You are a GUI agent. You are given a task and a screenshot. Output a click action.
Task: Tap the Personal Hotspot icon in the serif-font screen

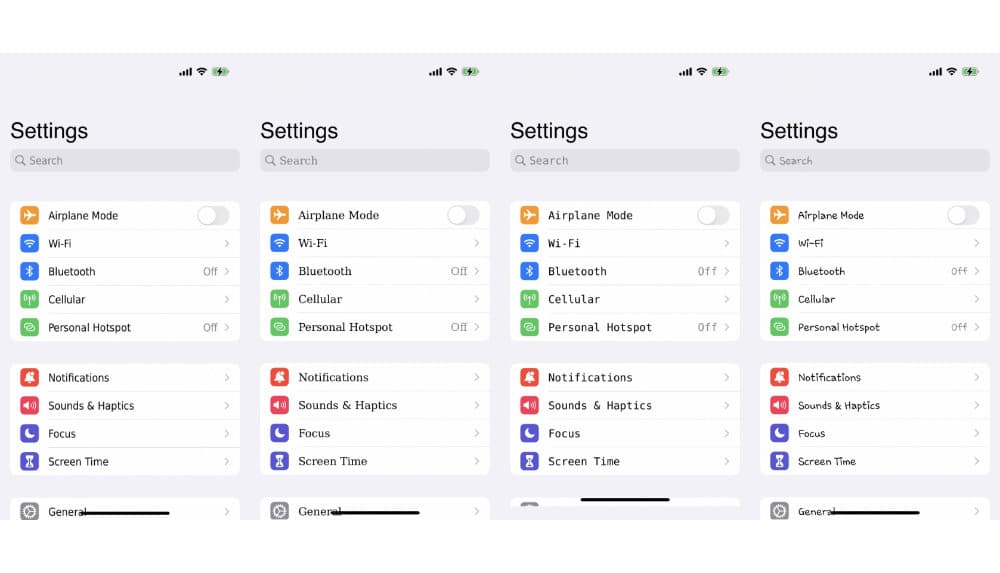279,327
